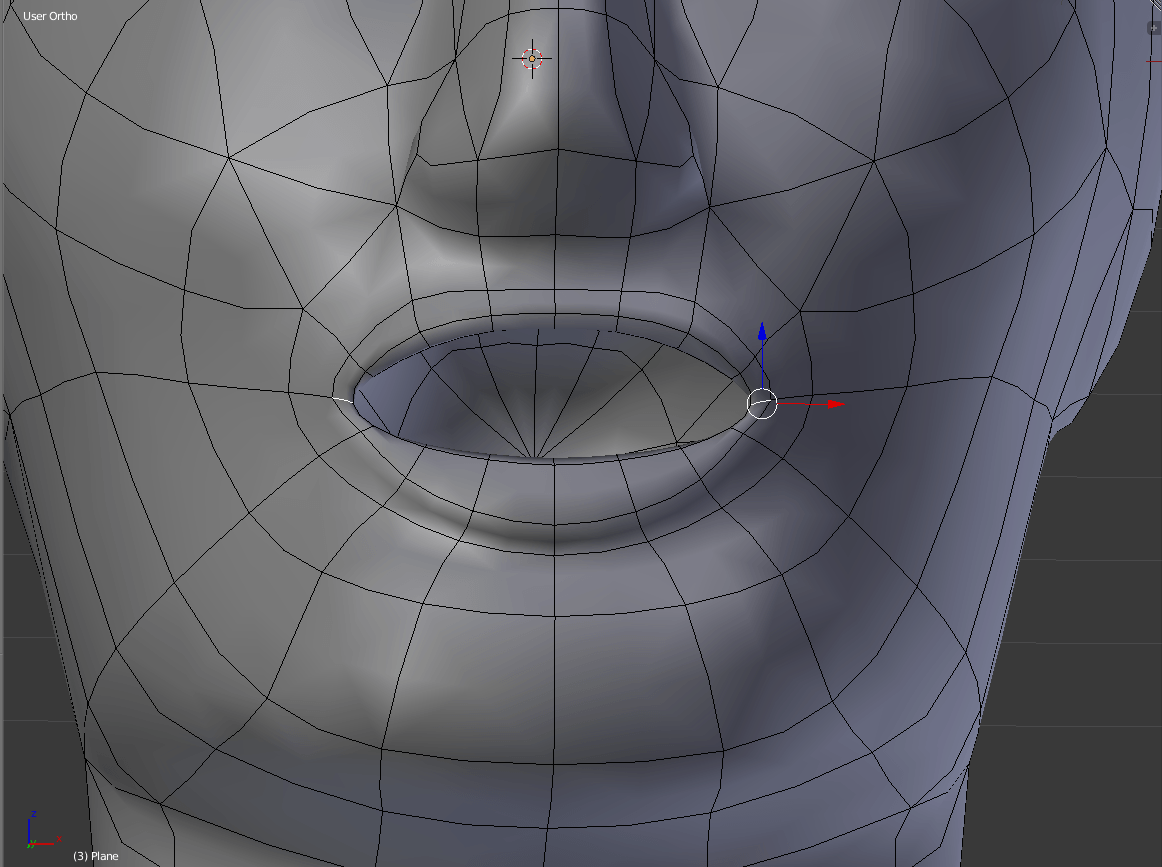This screenshot has height=867, width=1162.
Task: Select the right nostril corner vertex
Action: [710, 208]
